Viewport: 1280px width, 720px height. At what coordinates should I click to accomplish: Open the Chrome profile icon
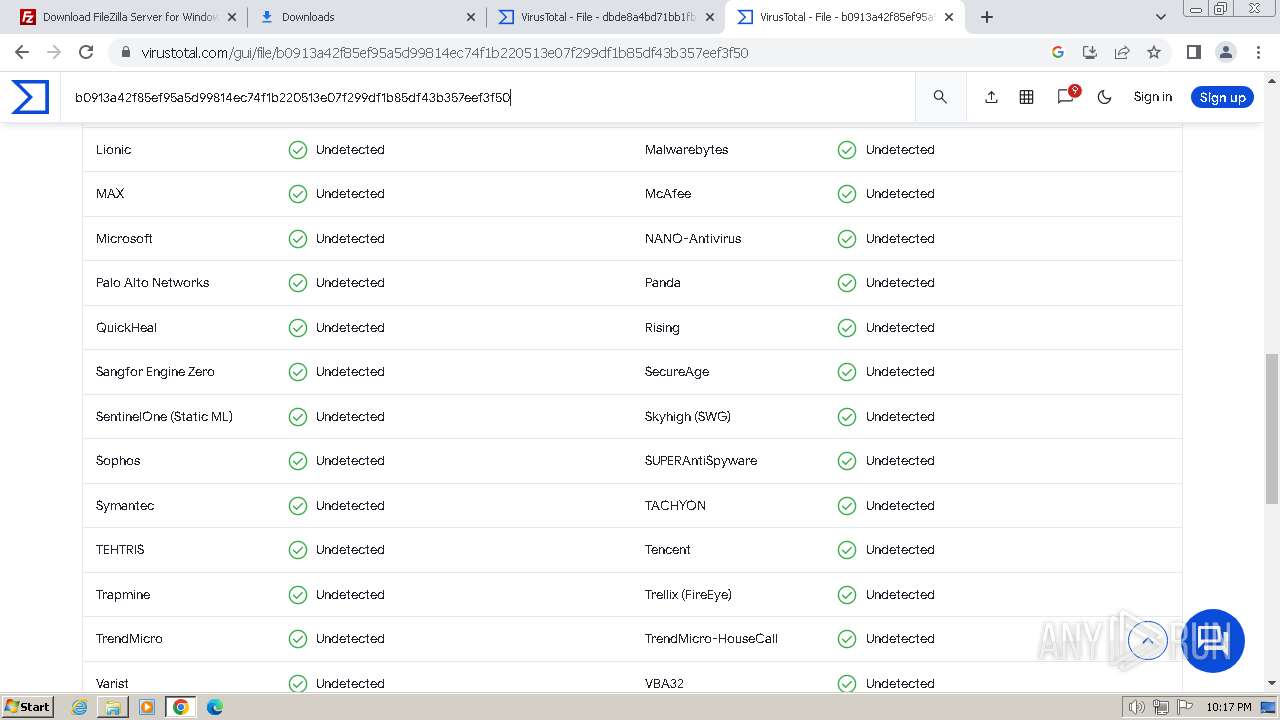pos(1225,52)
